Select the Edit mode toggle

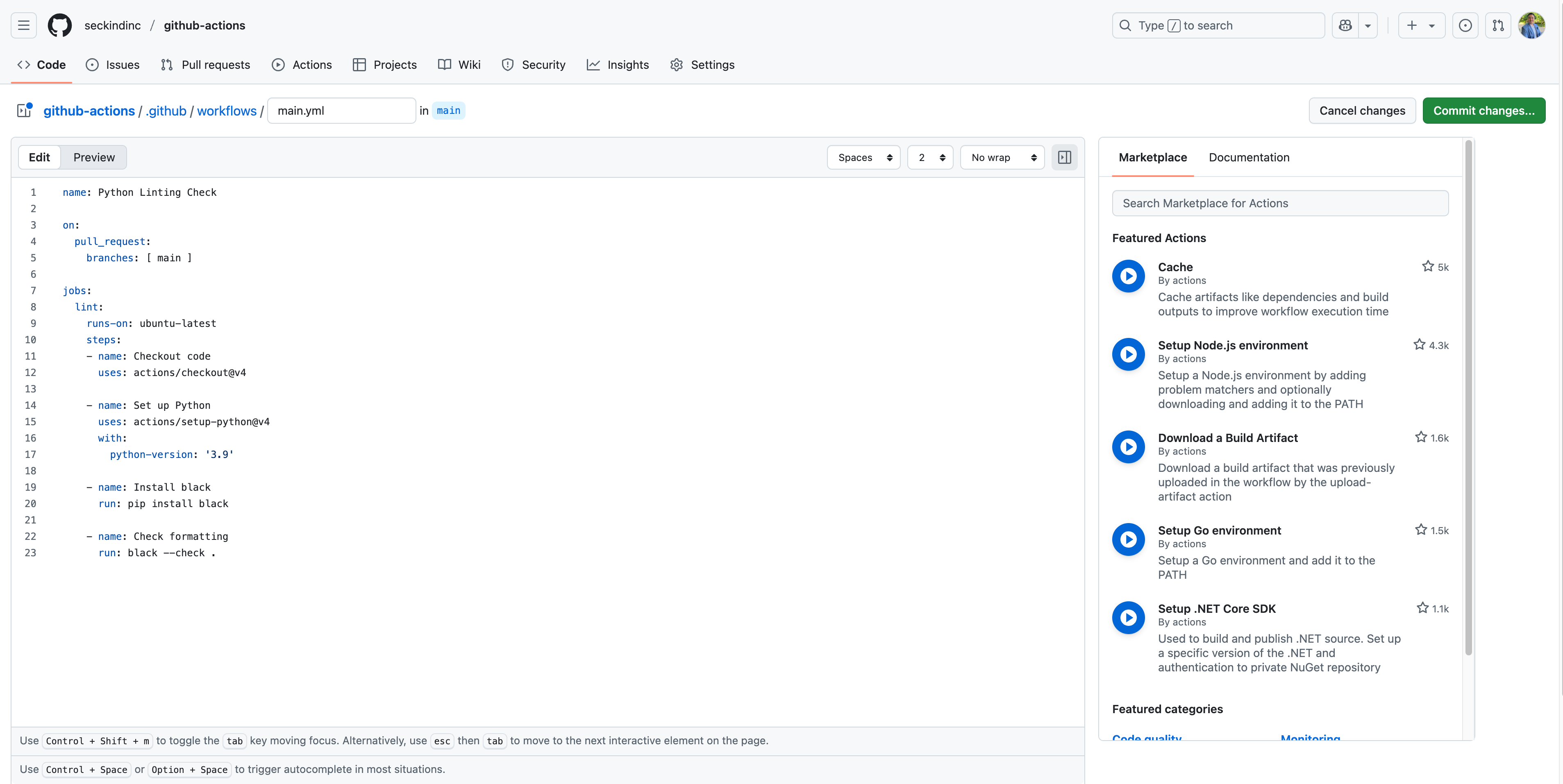click(39, 158)
